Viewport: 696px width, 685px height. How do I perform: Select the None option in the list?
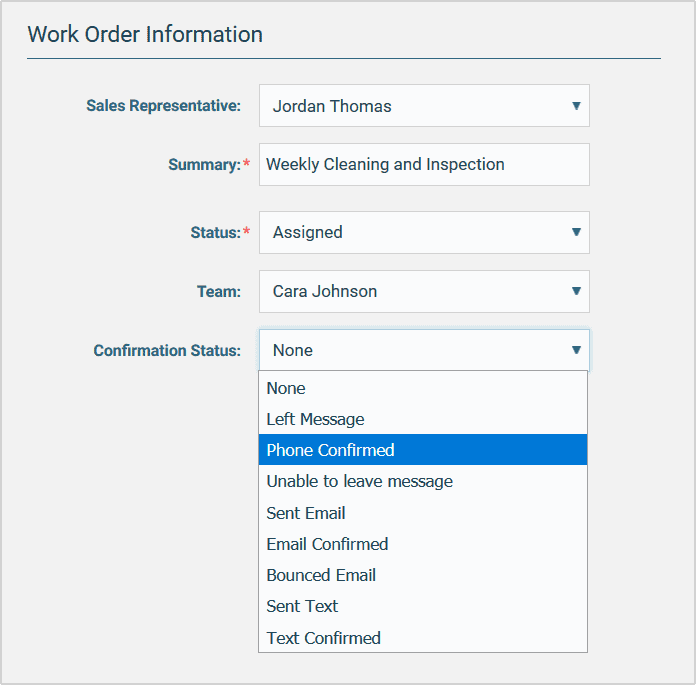(x=286, y=388)
